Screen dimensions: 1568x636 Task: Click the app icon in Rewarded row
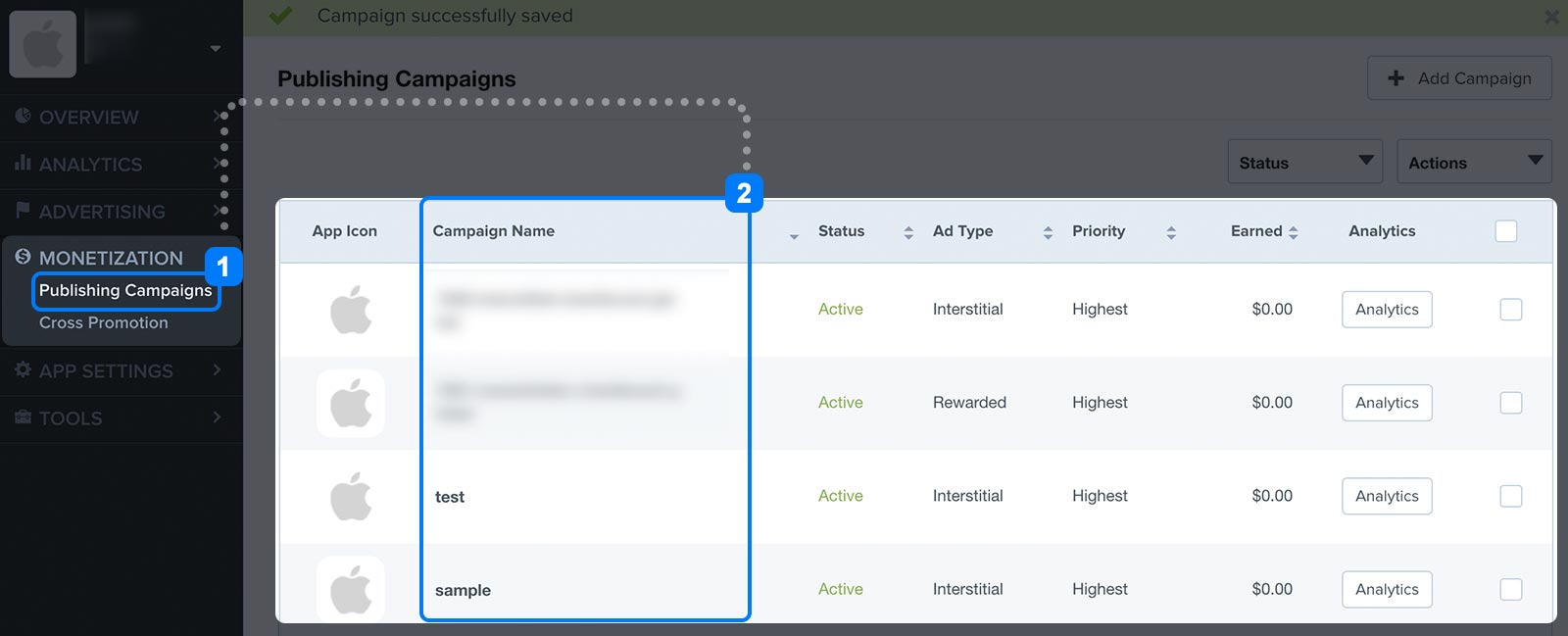[351, 403]
